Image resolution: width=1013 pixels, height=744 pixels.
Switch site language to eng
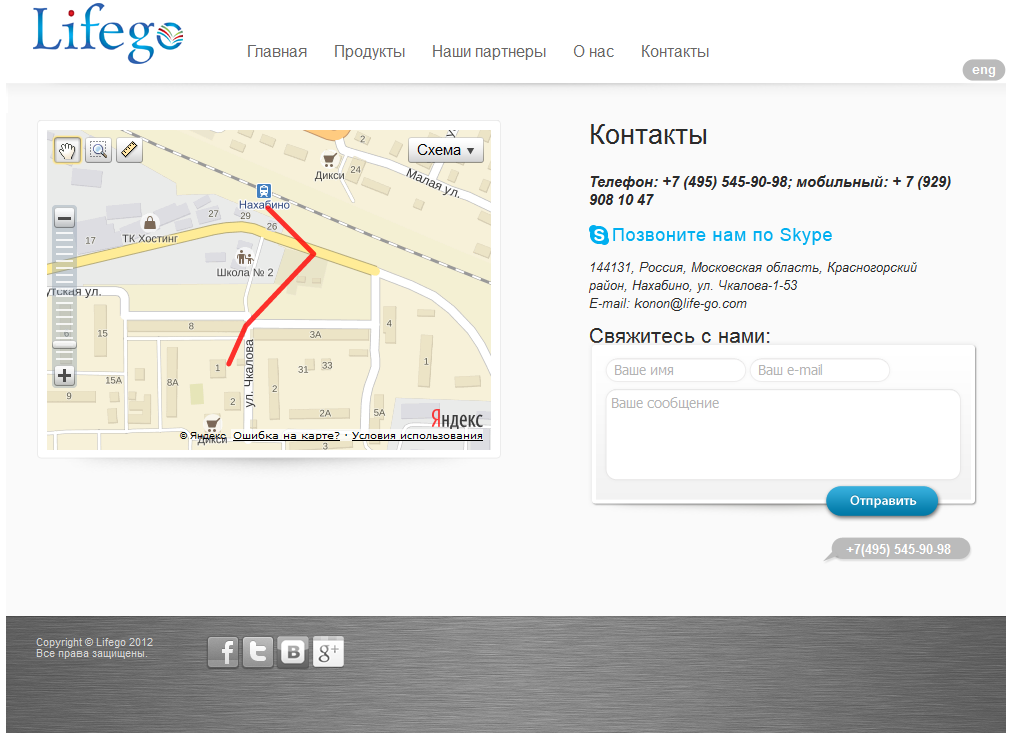point(983,70)
